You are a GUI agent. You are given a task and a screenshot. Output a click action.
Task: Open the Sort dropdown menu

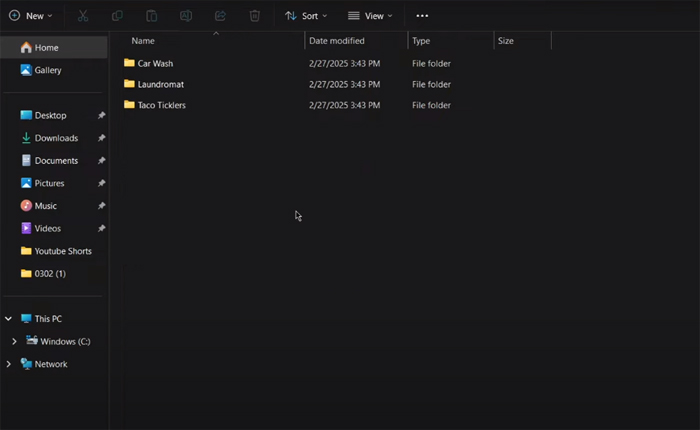coord(307,16)
